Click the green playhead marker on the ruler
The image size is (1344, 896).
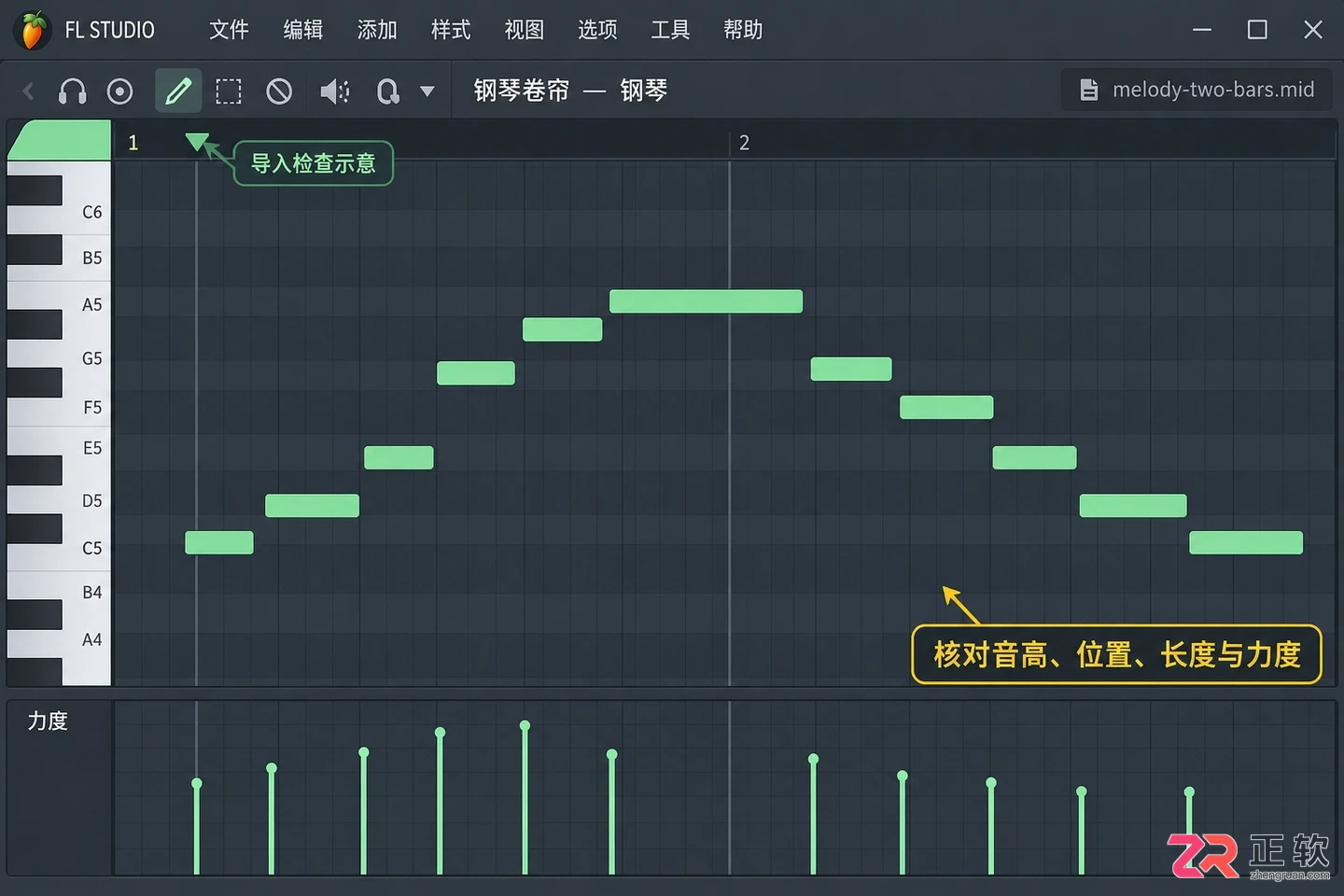196,141
